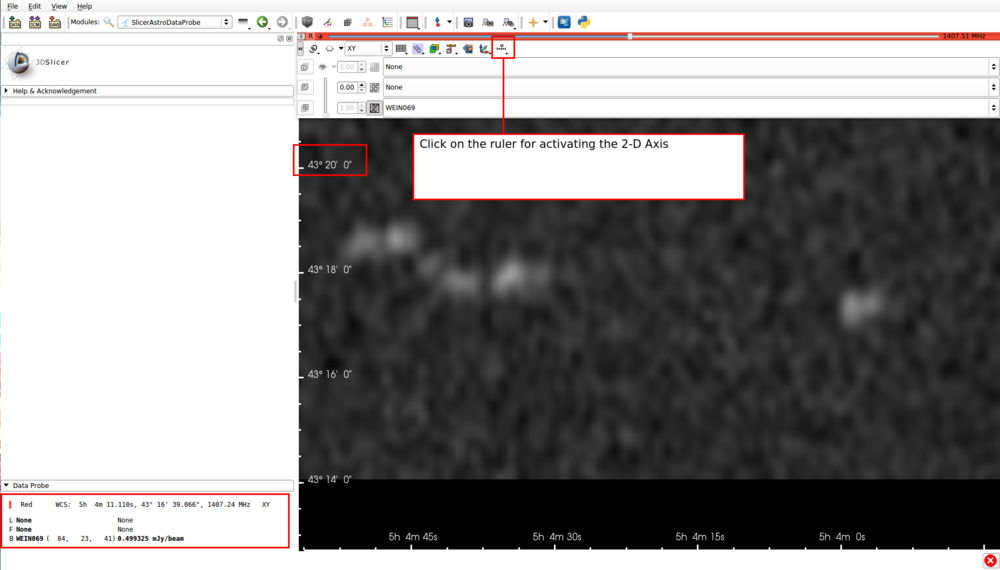Open the SlicerAstroDataProbe modules dropdown

pos(174,22)
